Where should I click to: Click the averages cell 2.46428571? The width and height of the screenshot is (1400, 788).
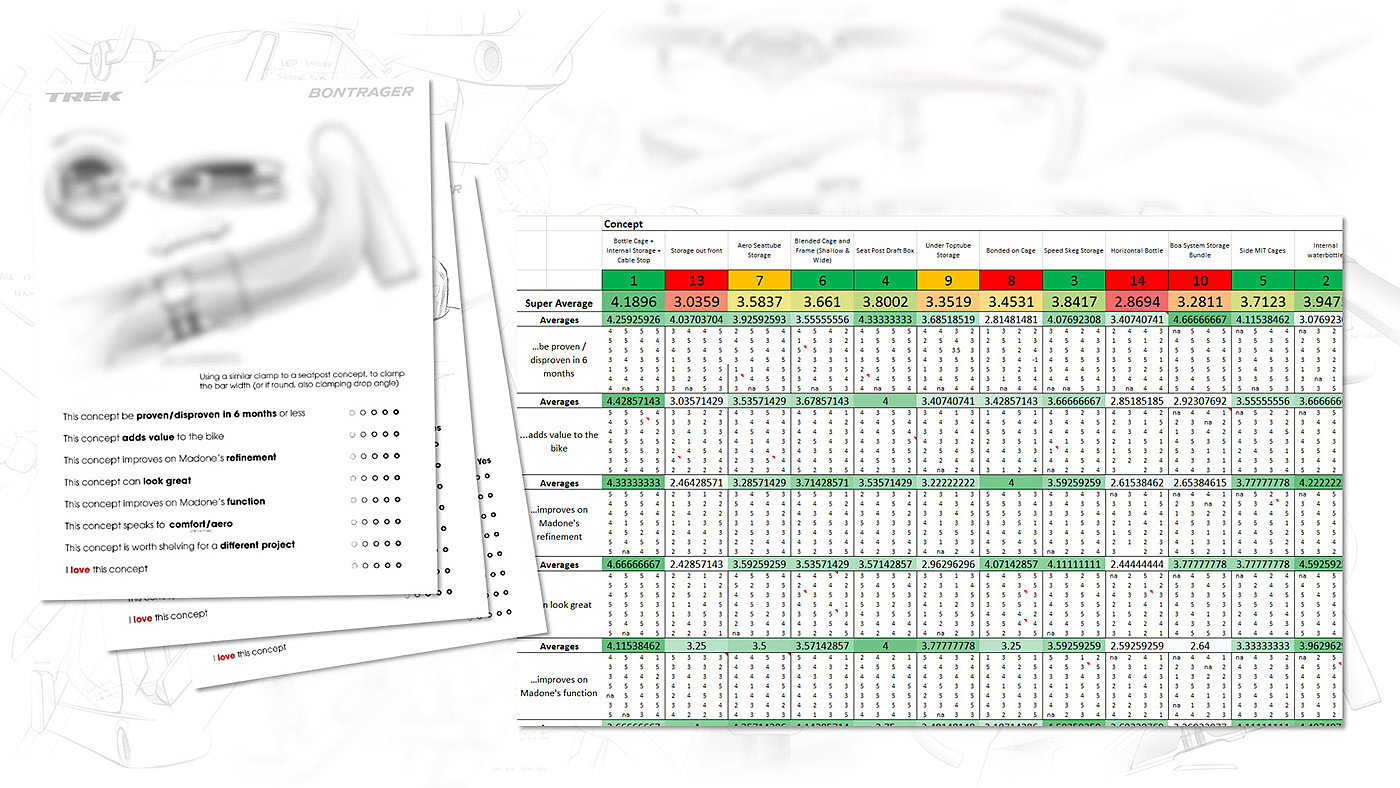tap(695, 483)
